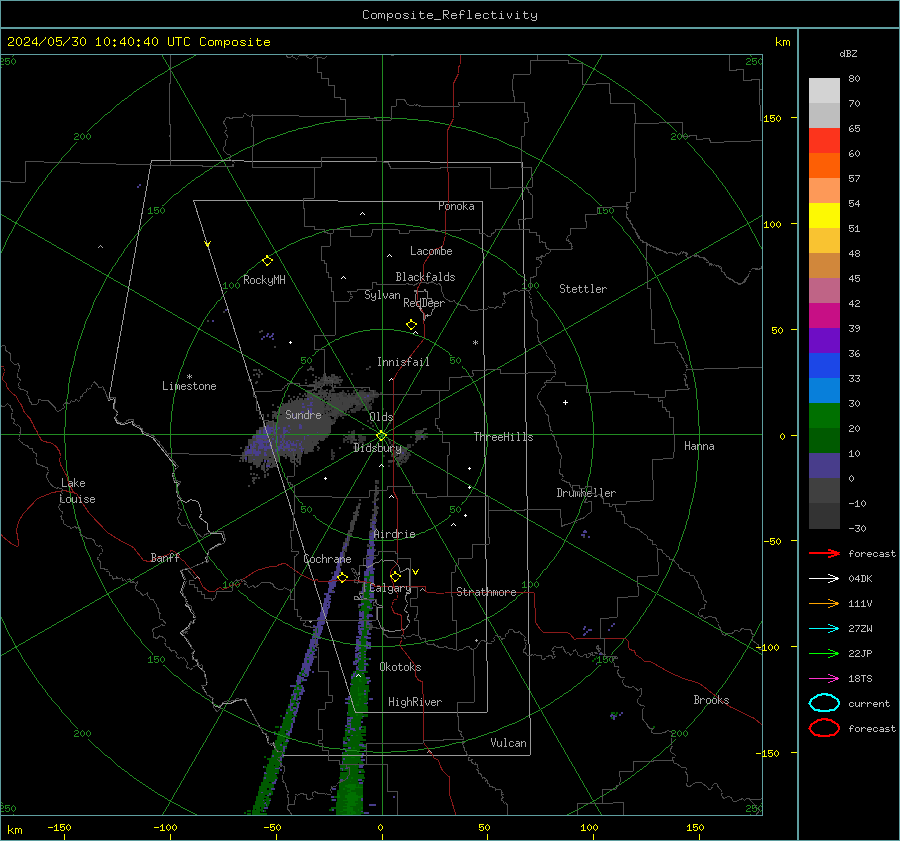Click the red forecast ellipse legend icon
Screen dimensions: 900x841
(x=824, y=728)
